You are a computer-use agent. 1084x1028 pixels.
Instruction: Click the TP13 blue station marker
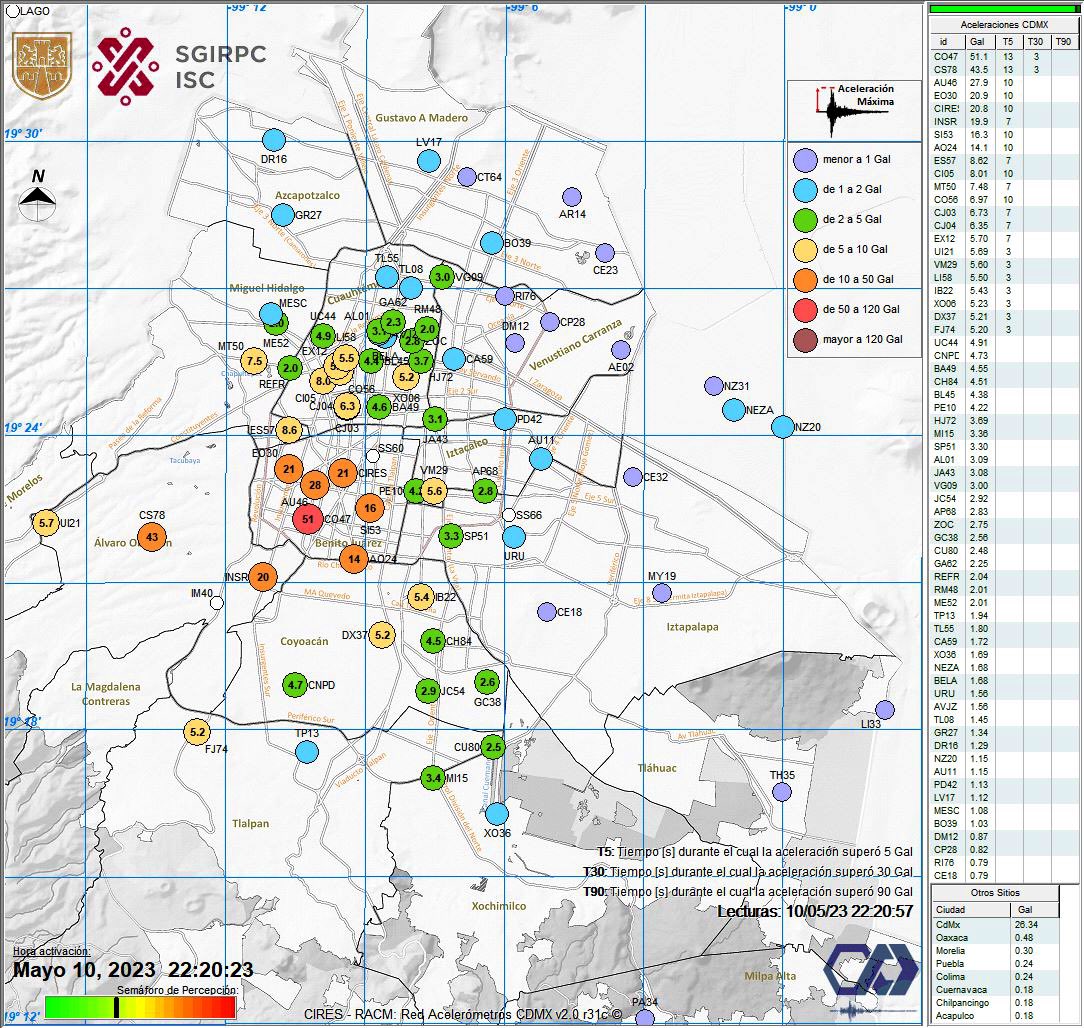[307, 751]
